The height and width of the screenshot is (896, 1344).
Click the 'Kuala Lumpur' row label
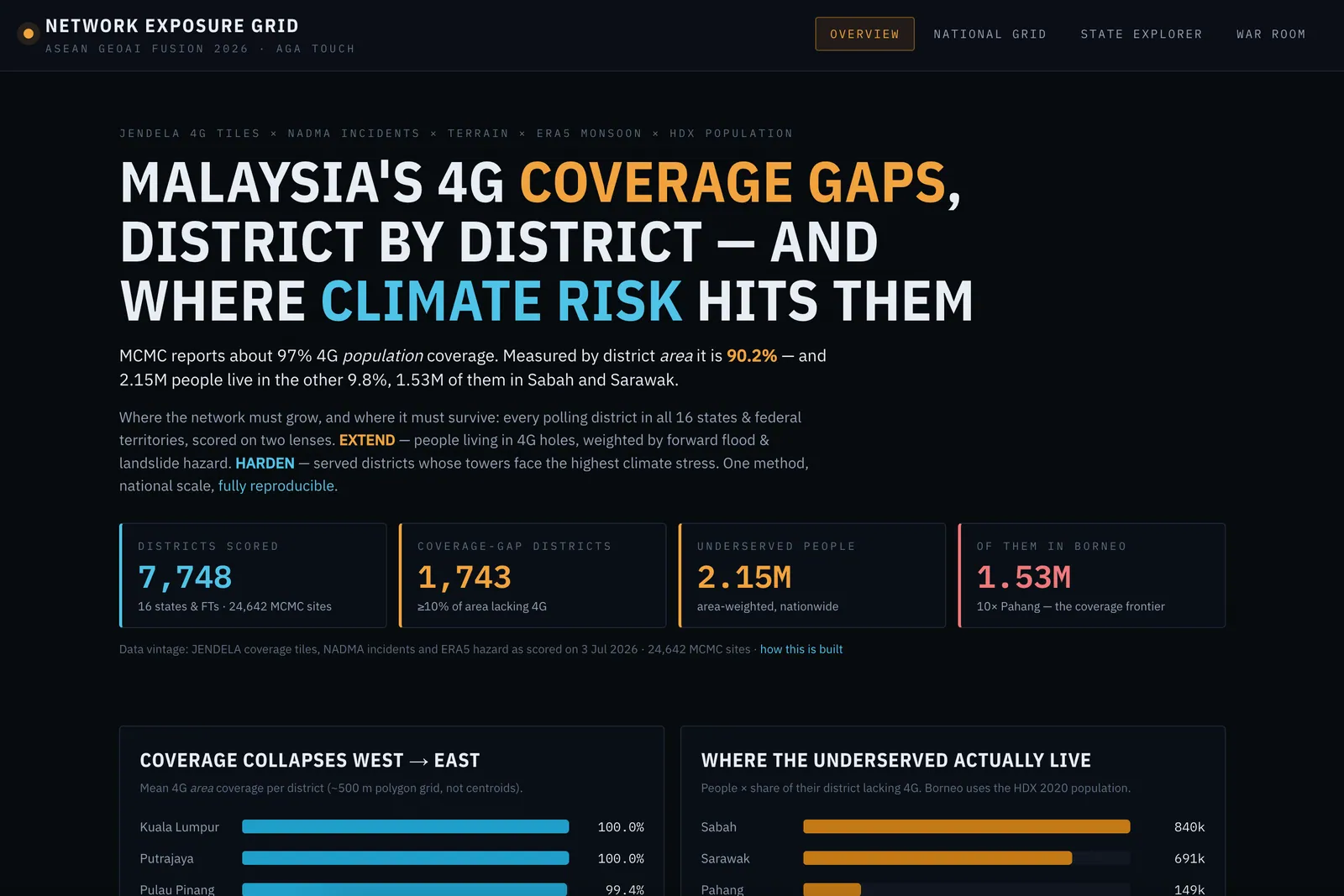pos(179,827)
